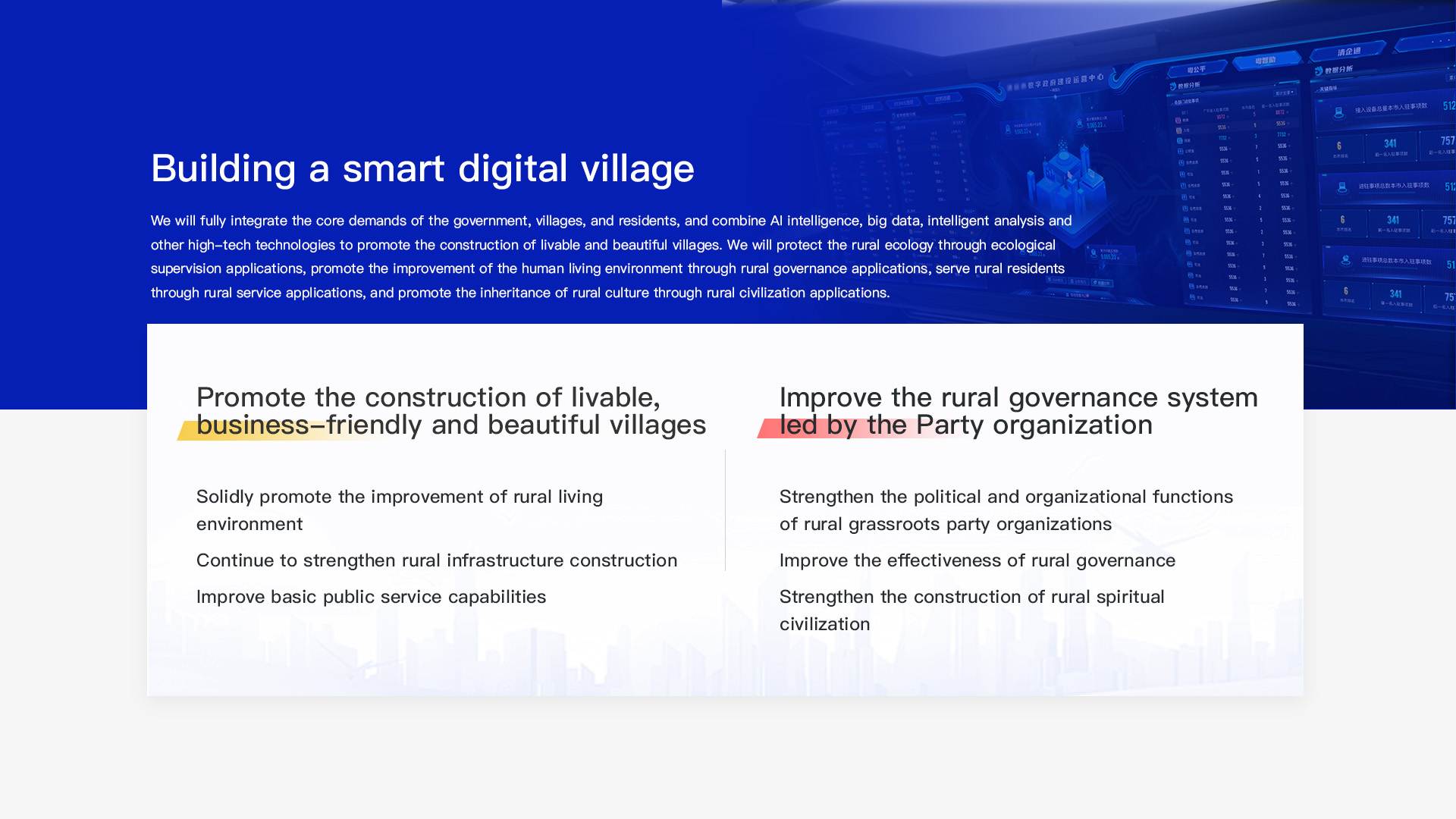The height and width of the screenshot is (819, 1456).
Task: Click the computer icon beside first '512' row
Action: [x=1338, y=112]
